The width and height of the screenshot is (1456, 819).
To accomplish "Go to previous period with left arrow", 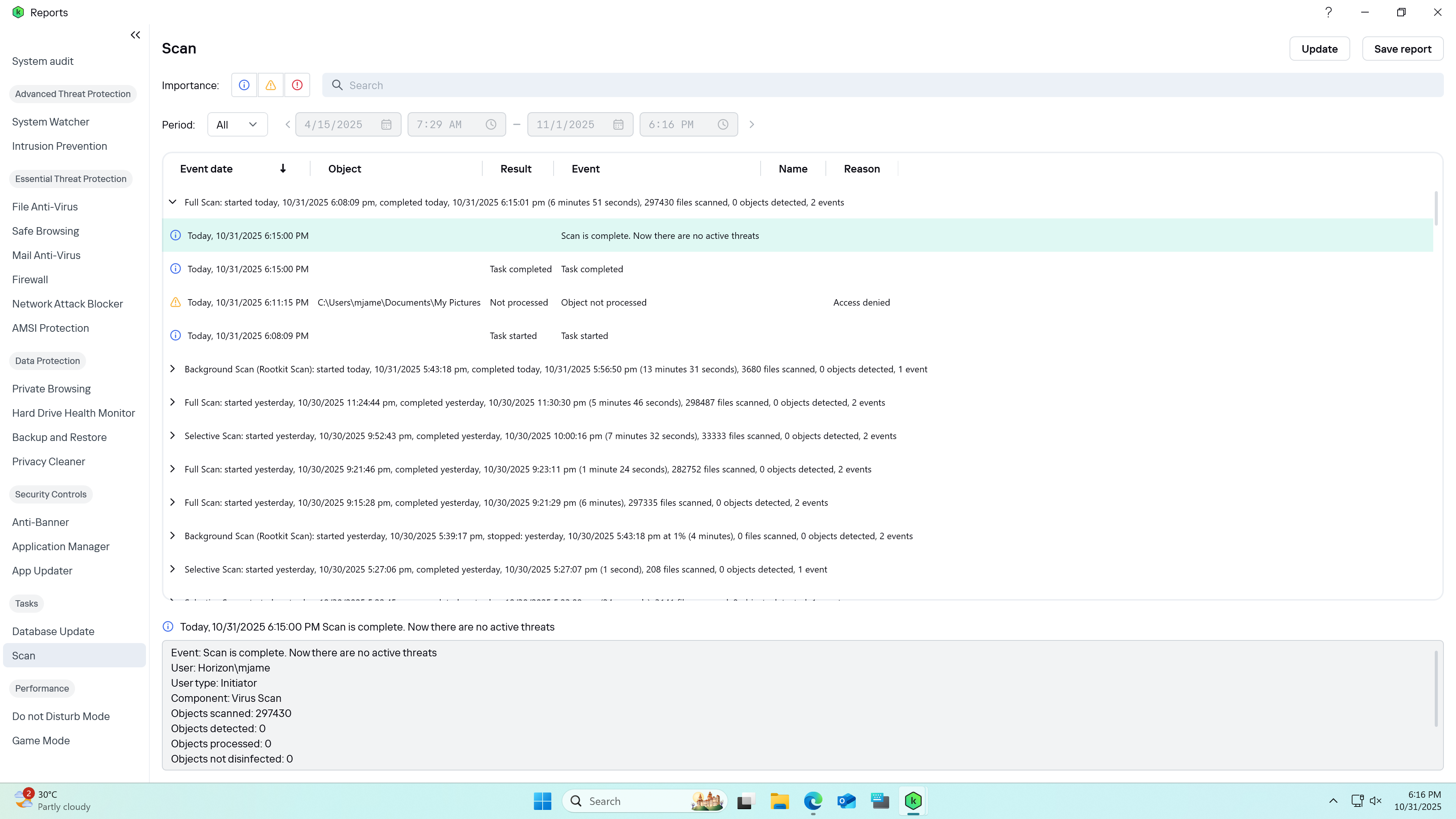I will click(288, 124).
